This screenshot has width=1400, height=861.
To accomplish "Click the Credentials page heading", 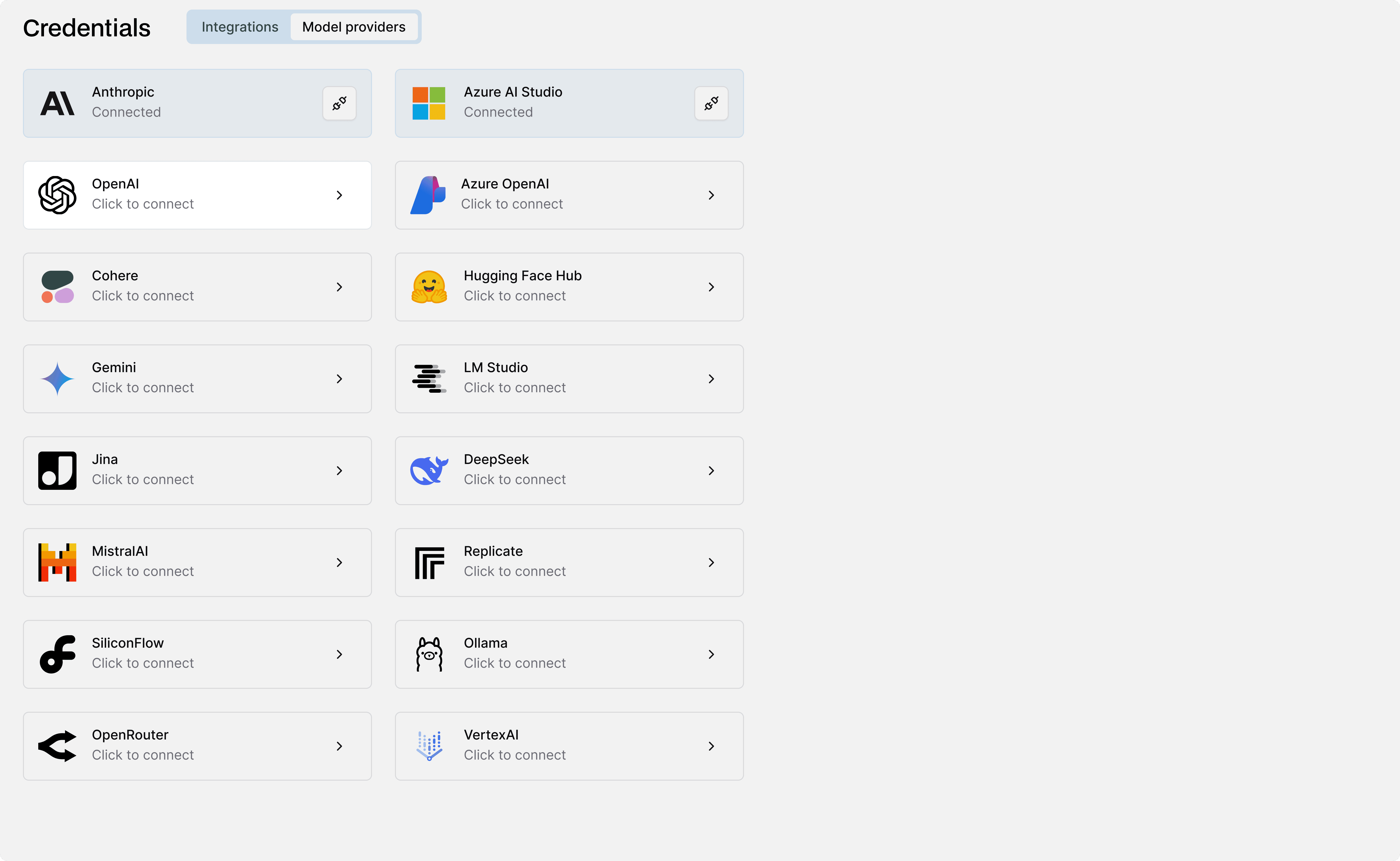I will tap(87, 28).
